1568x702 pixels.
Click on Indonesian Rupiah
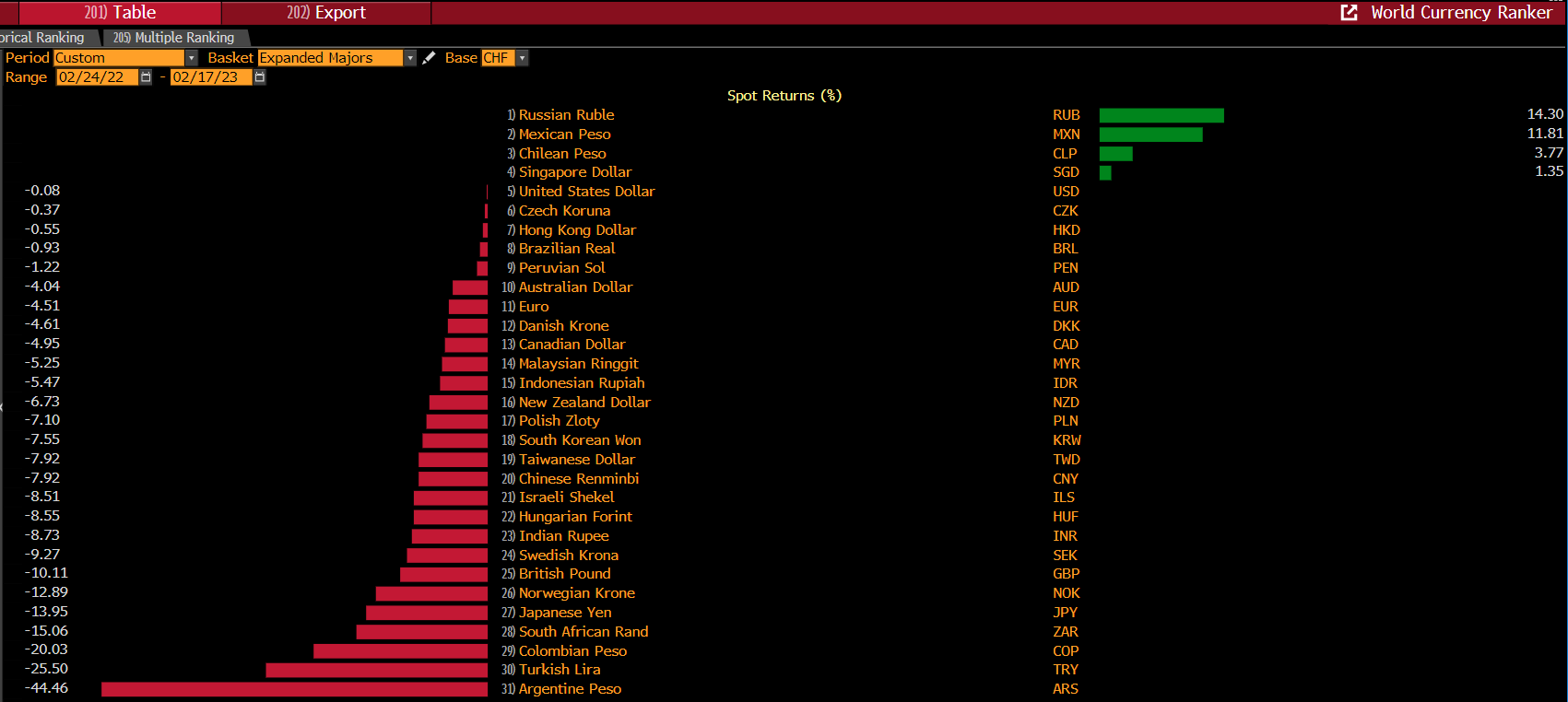click(582, 383)
